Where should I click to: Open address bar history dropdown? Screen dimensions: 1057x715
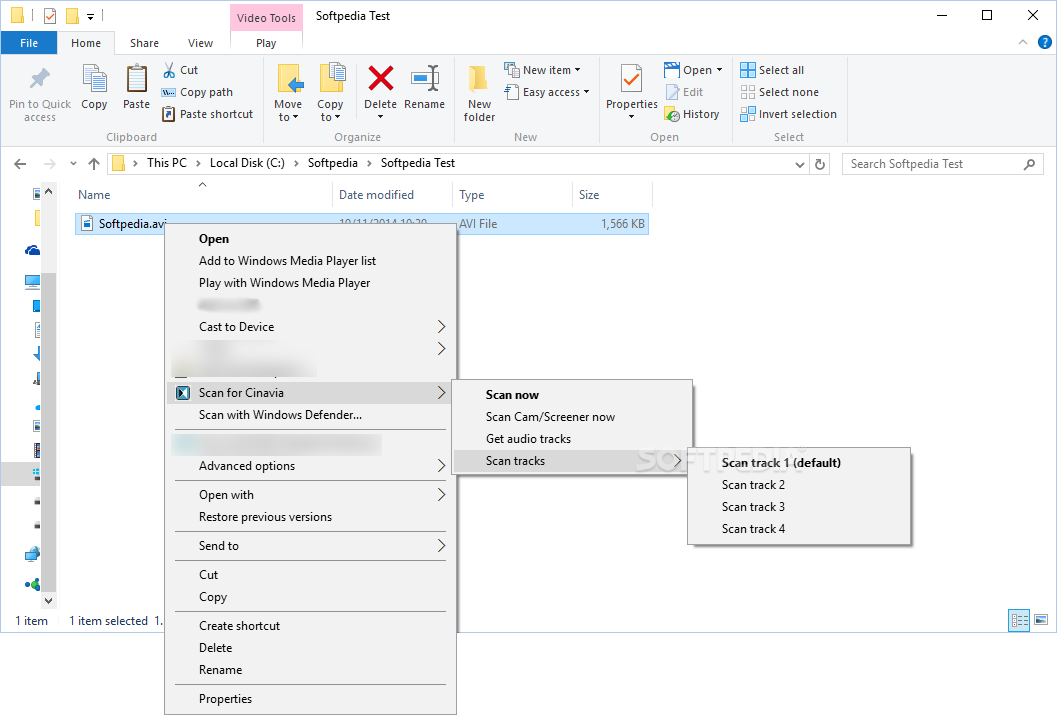click(x=799, y=164)
